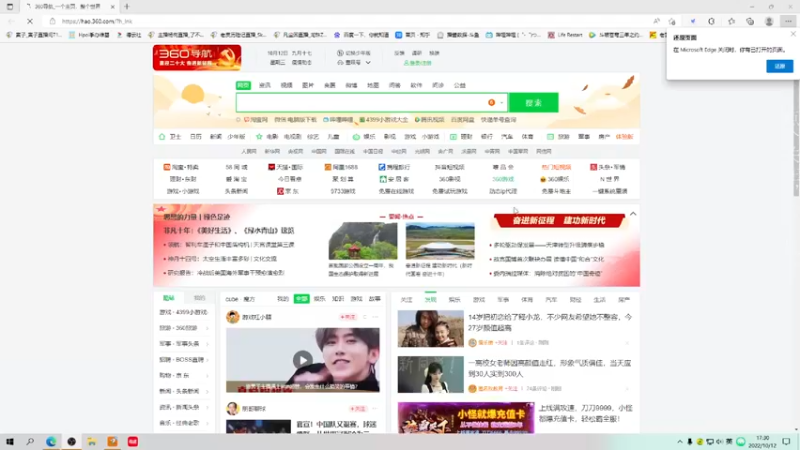Open File Explorer from taskbar
This screenshot has width=800, height=450.
pyautogui.click(x=92, y=441)
